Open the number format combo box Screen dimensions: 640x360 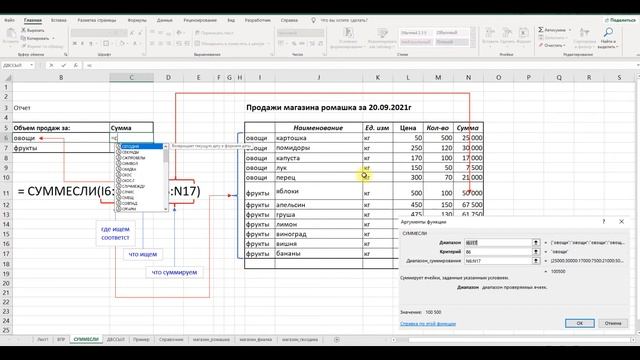click(301, 33)
